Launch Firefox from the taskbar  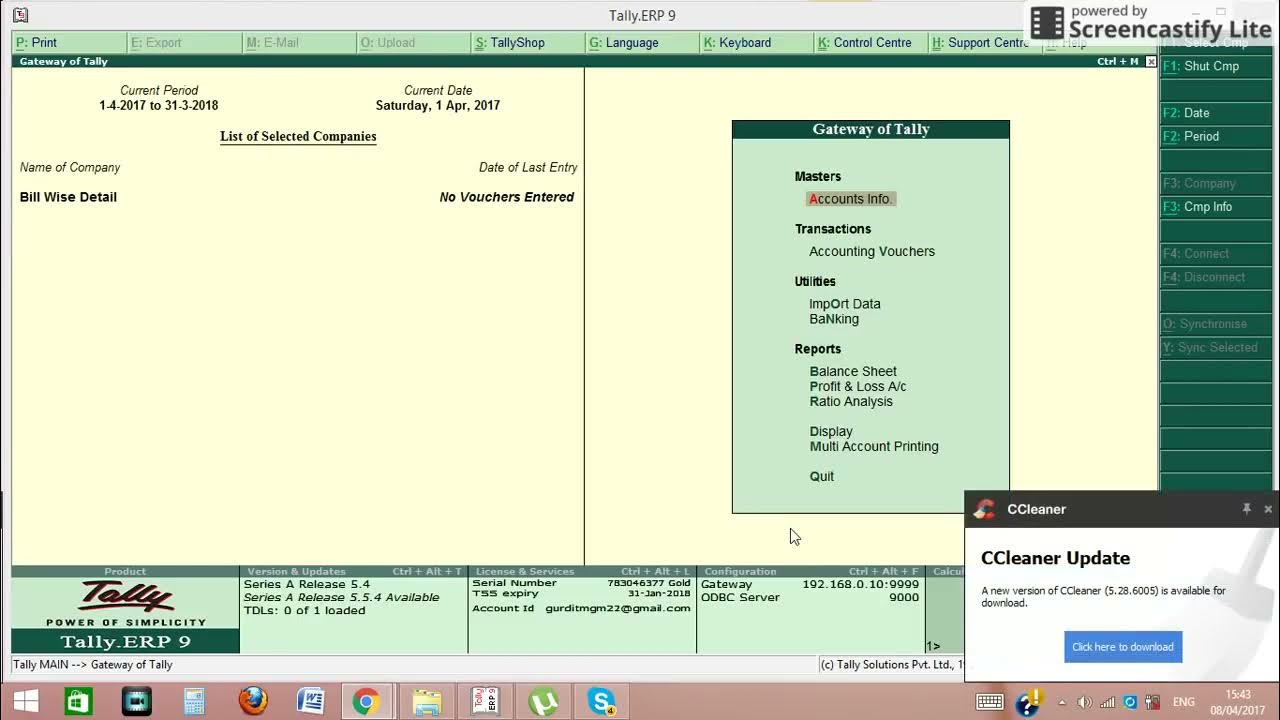(x=253, y=702)
